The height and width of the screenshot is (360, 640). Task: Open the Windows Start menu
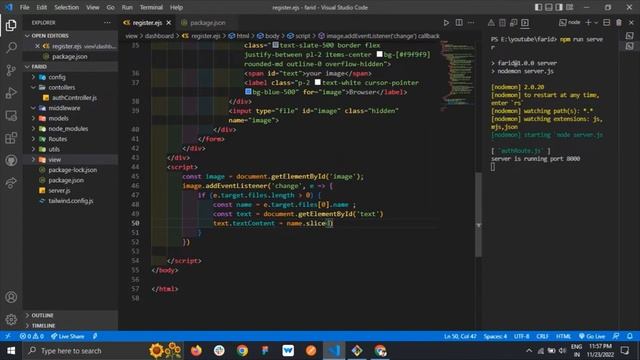(x=11, y=351)
